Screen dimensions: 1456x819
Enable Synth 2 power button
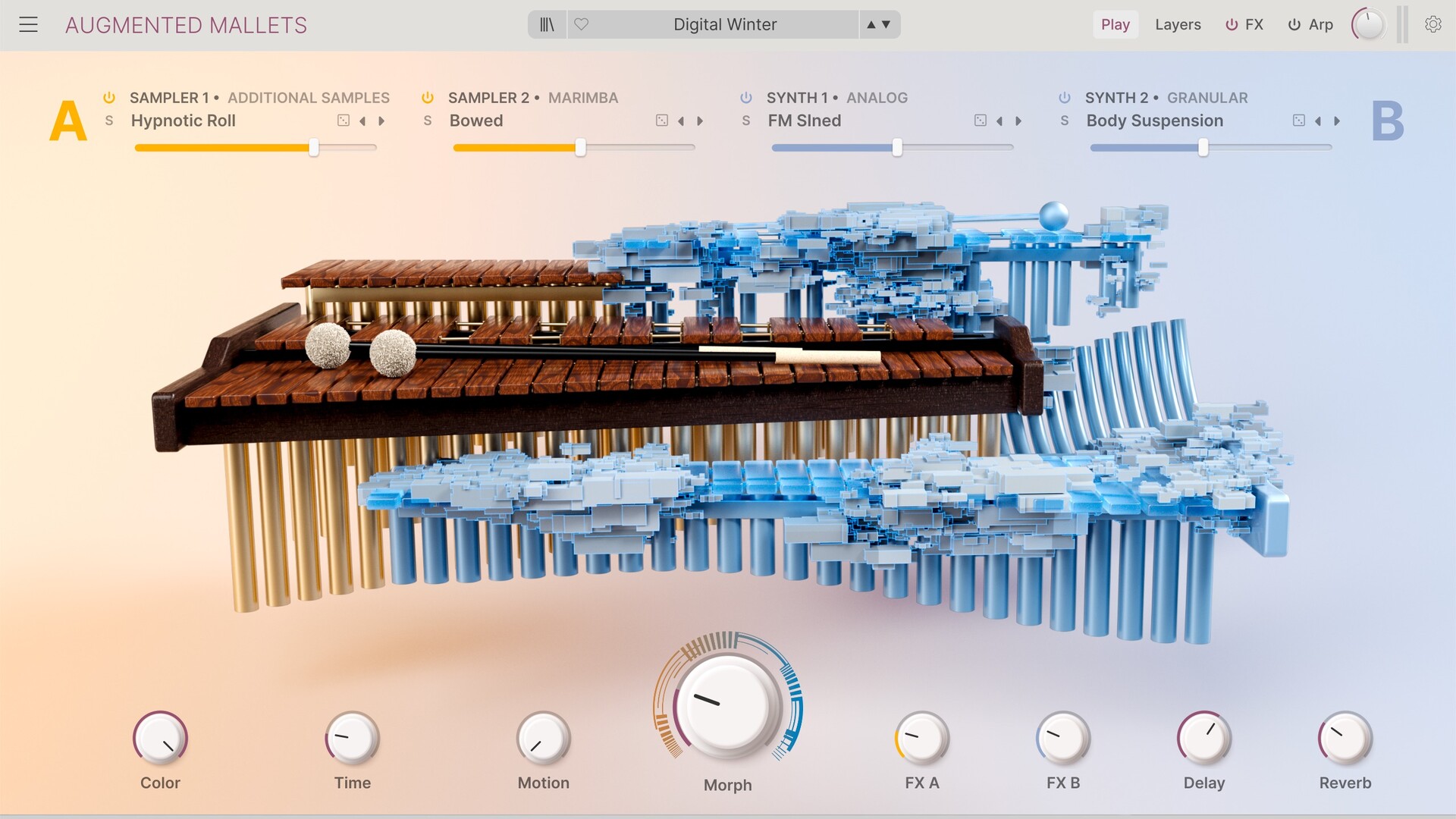click(1065, 98)
